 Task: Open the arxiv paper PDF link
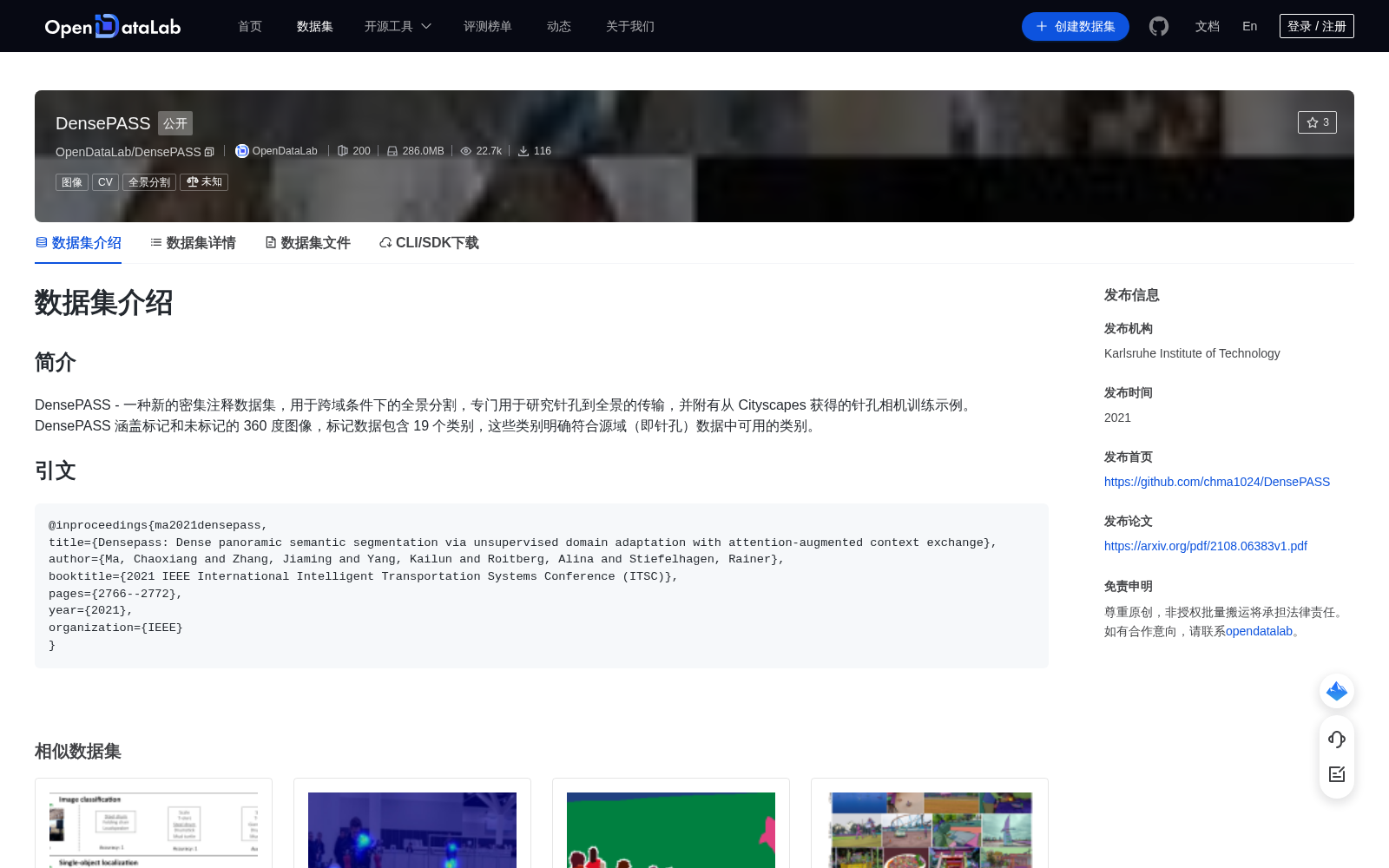[1206, 546]
